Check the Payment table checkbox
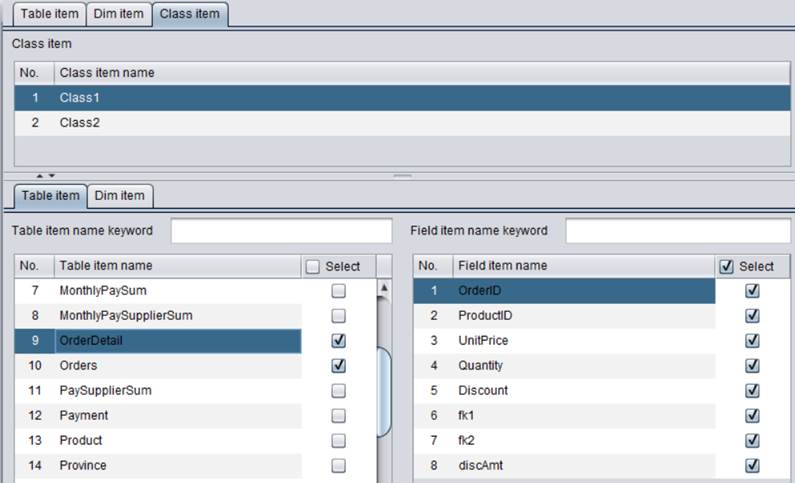The image size is (795, 483). tap(338, 416)
